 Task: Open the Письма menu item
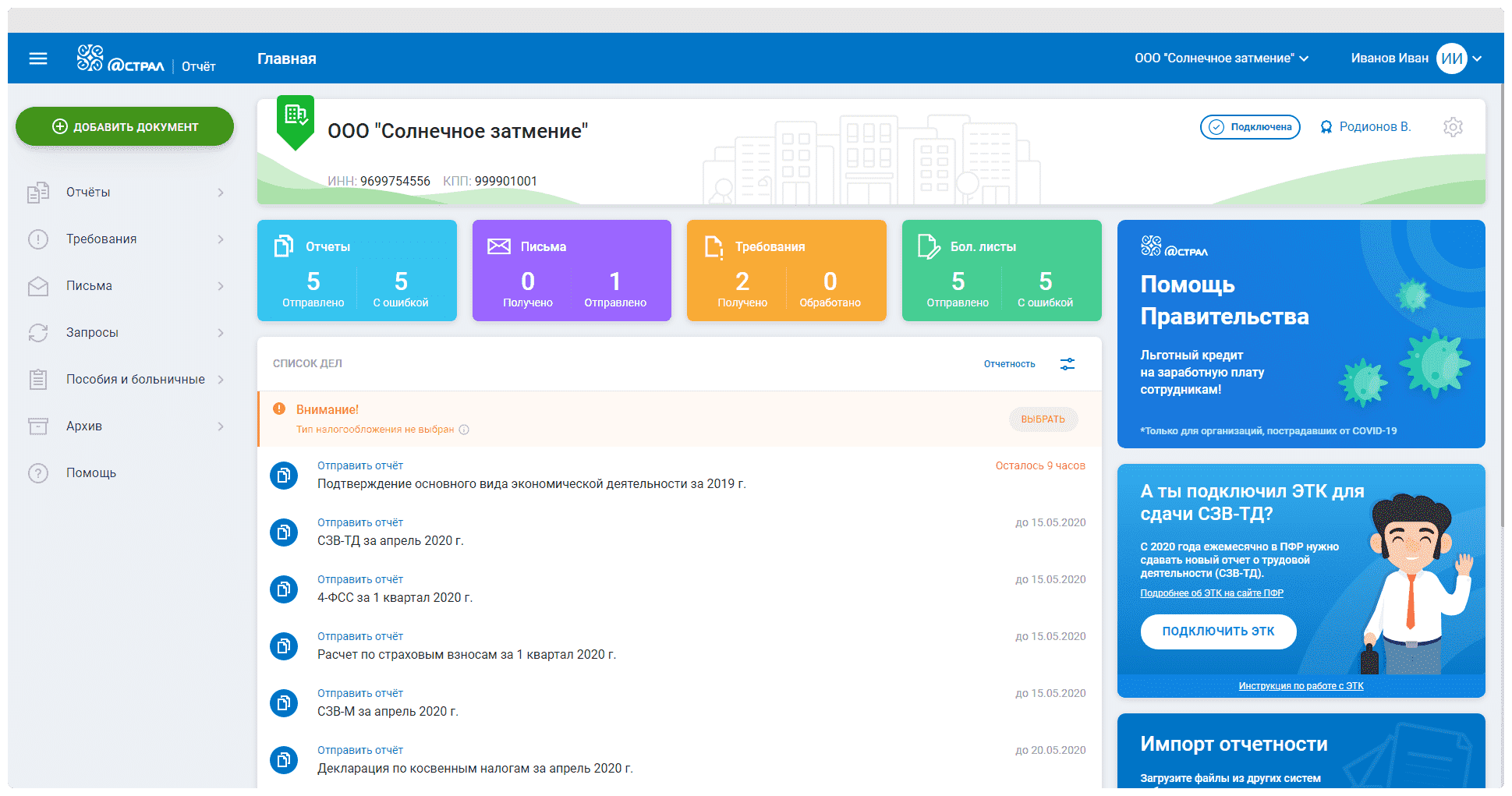click(x=125, y=286)
